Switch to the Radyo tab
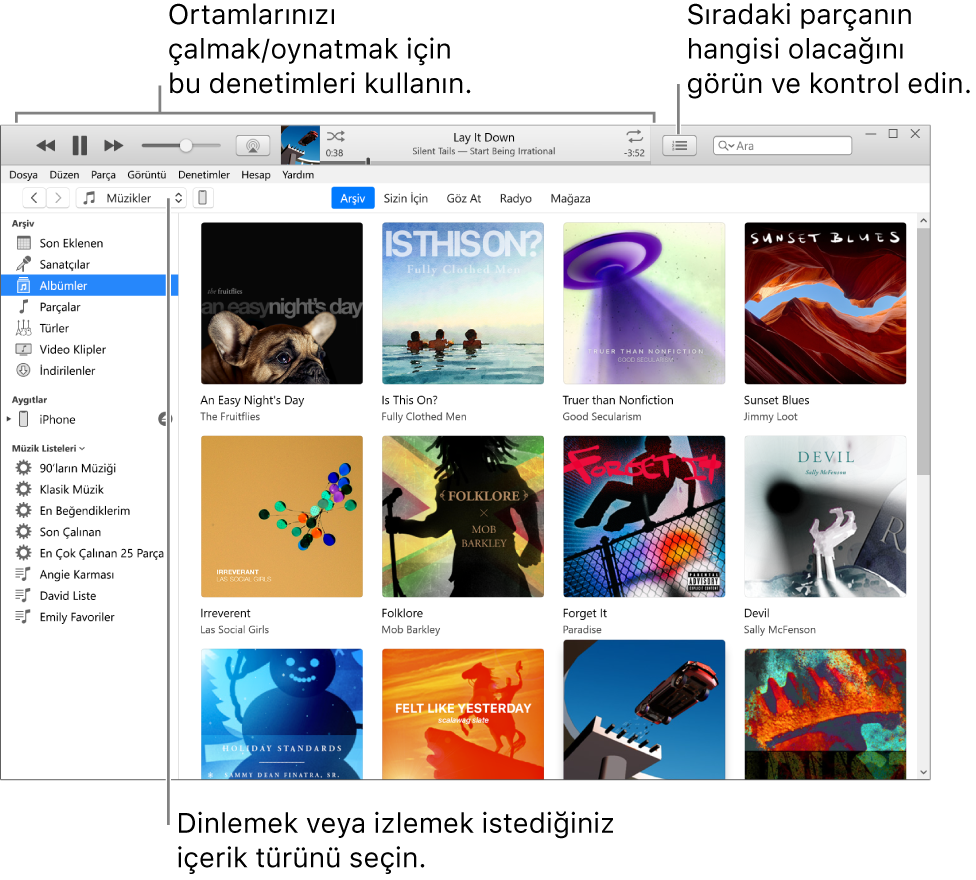The height and width of the screenshot is (880, 976). point(515,198)
